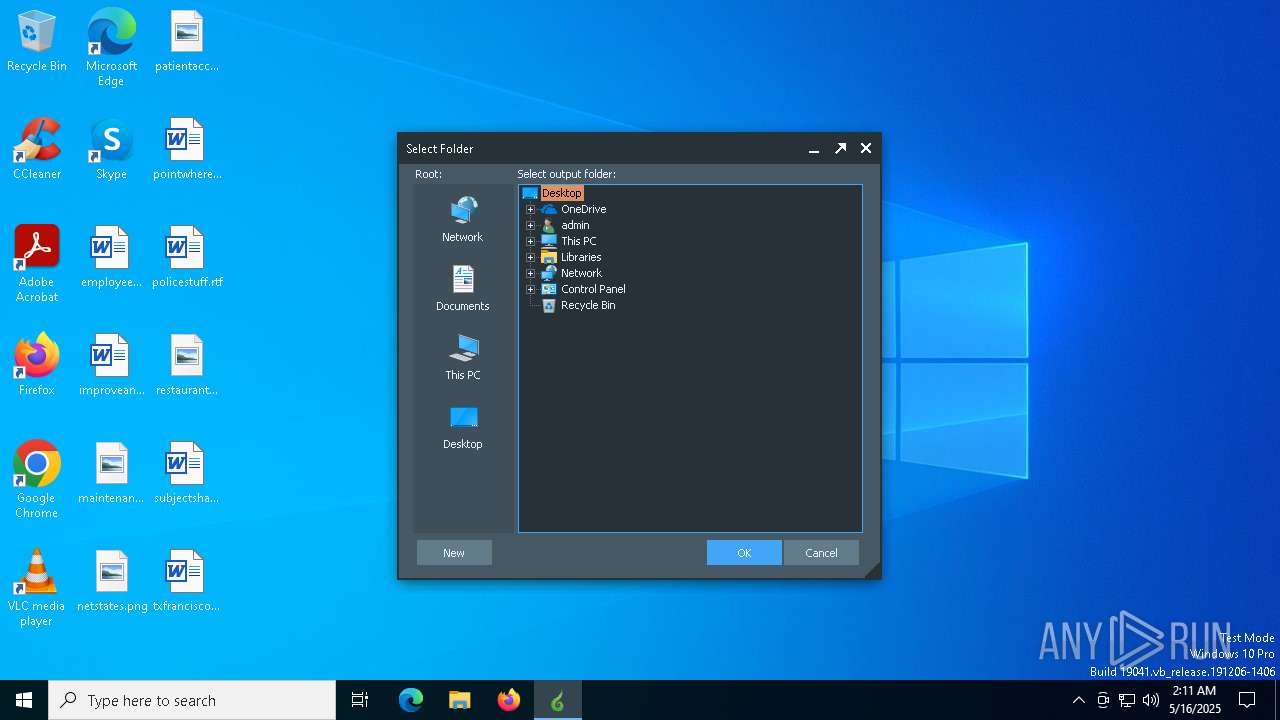The height and width of the screenshot is (720, 1280).
Task: Open Task View from taskbar
Action: click(x=360, y=700)
